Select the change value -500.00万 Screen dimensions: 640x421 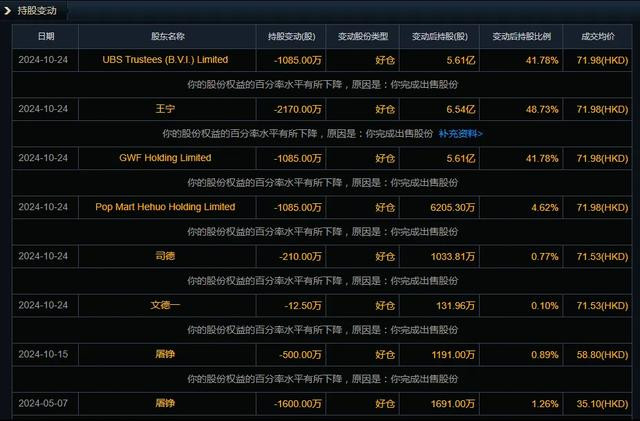click(300, 355)
